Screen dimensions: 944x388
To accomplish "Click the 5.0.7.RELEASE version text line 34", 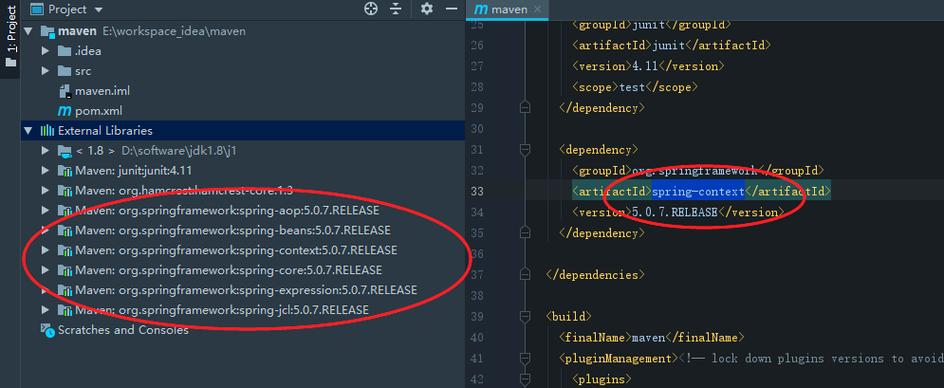I will pyautogui.click(x=675, y=212).
